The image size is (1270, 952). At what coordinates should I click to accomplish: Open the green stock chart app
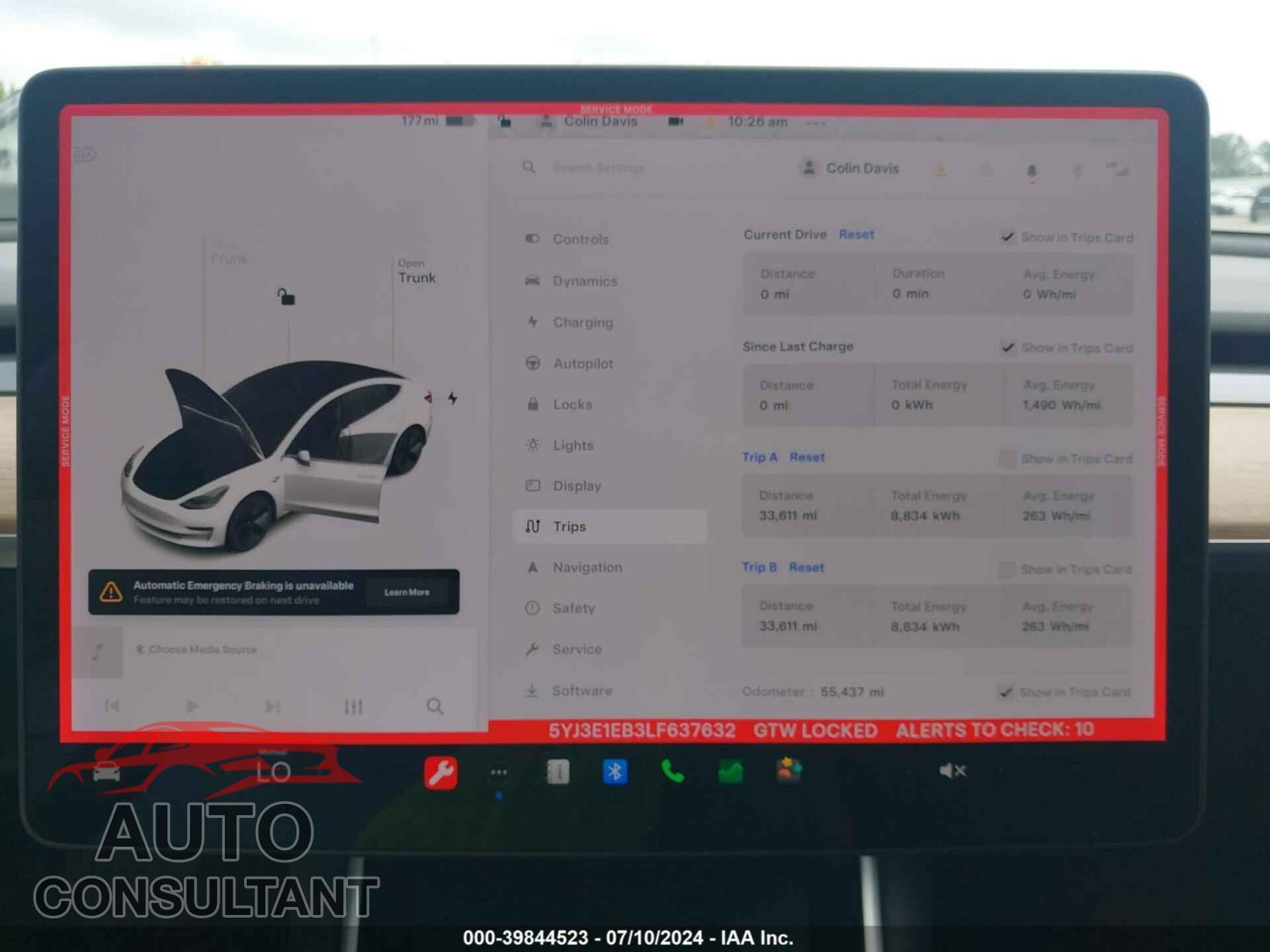pyautogui.click(x=730, y=772)
